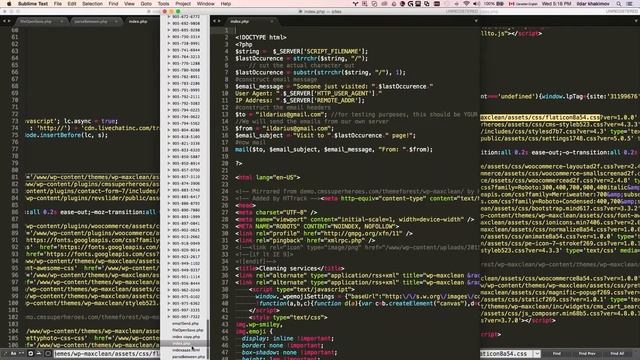This screenshot has height=360, width=640.
Task: Click the Wed 5:18 PM clock
Action: click(556, 4)
